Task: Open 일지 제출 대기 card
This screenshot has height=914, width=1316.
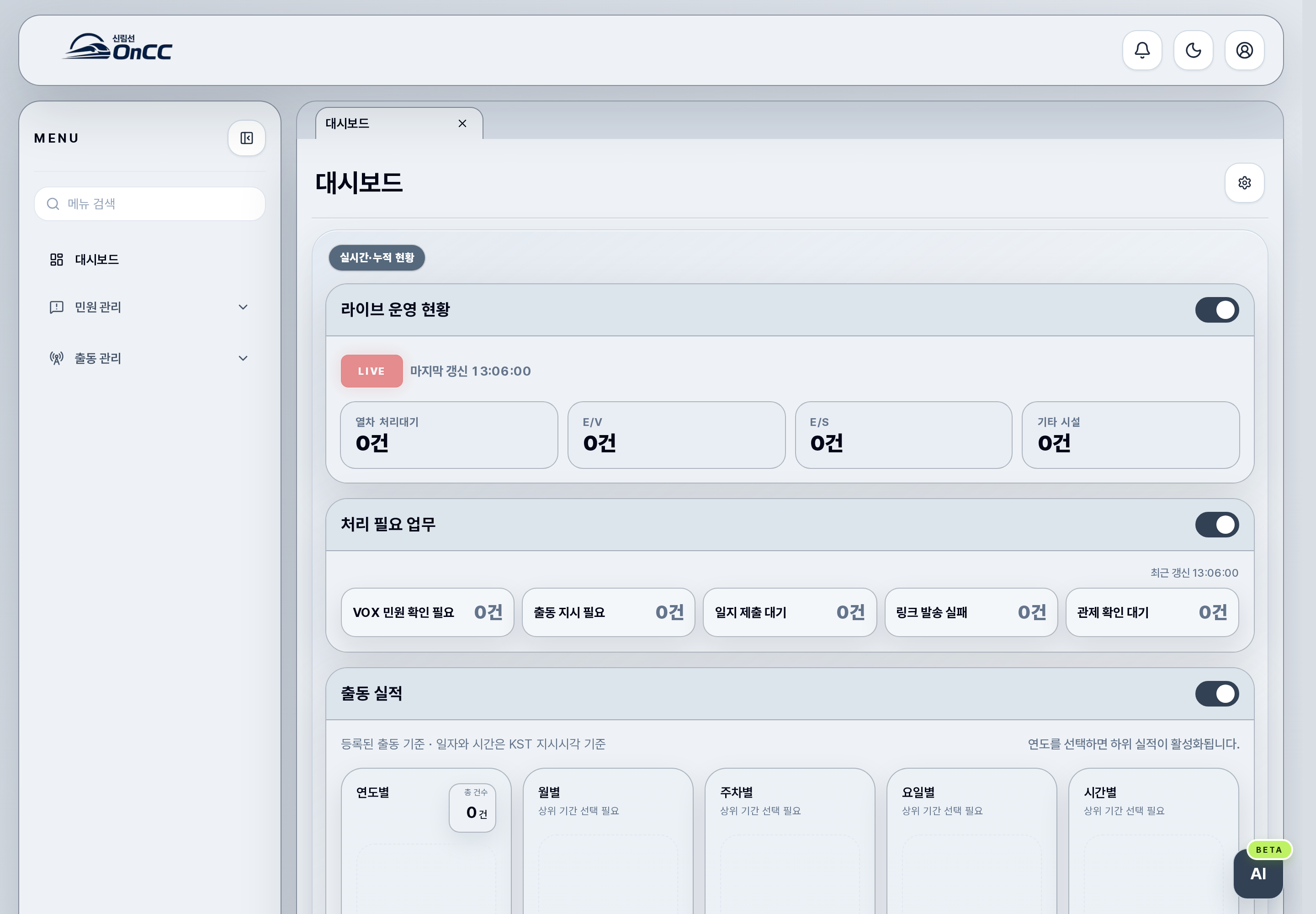Action: pyautogui.click(x=790, y=612)
